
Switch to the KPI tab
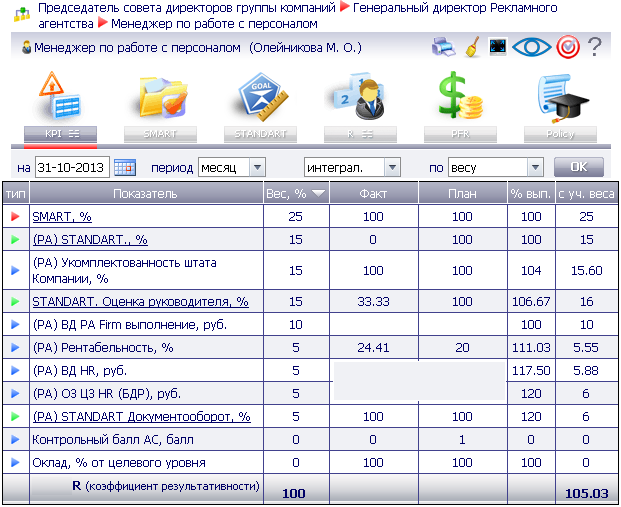[x=60, y=134]
